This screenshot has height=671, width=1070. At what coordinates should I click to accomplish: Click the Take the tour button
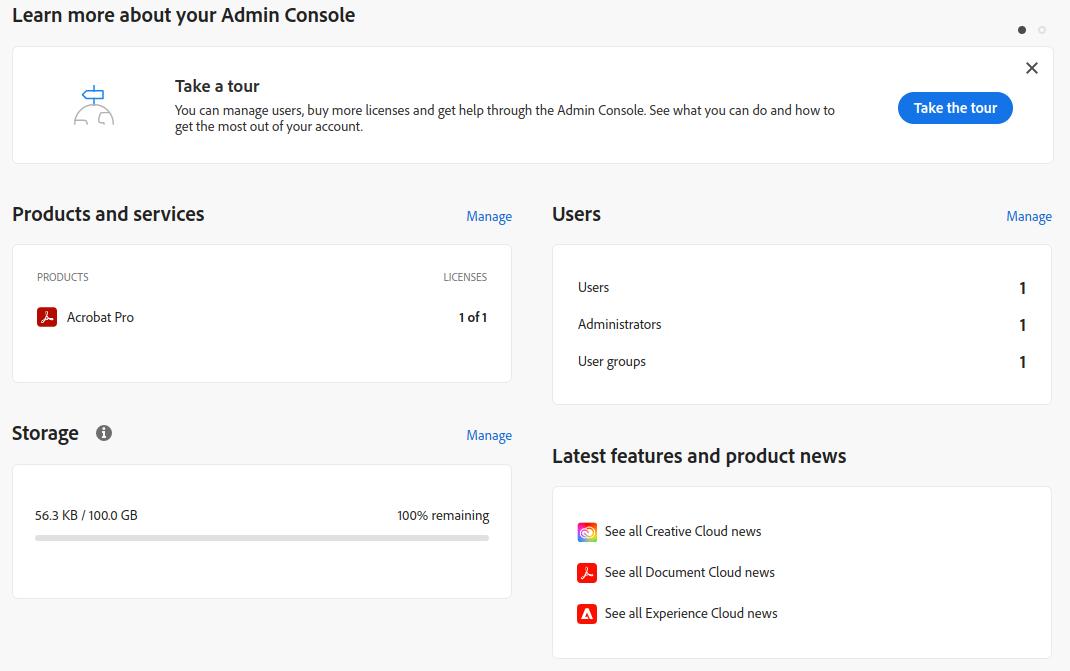click(x=954, y=108)
